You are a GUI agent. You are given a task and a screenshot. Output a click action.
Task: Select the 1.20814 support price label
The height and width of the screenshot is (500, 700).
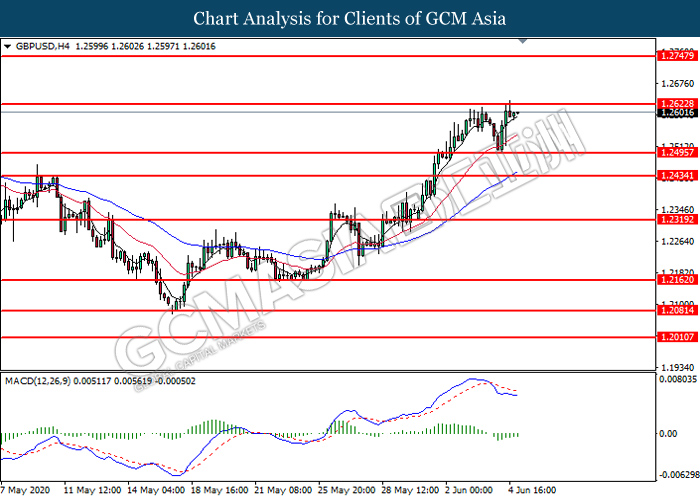click(677, 310)
